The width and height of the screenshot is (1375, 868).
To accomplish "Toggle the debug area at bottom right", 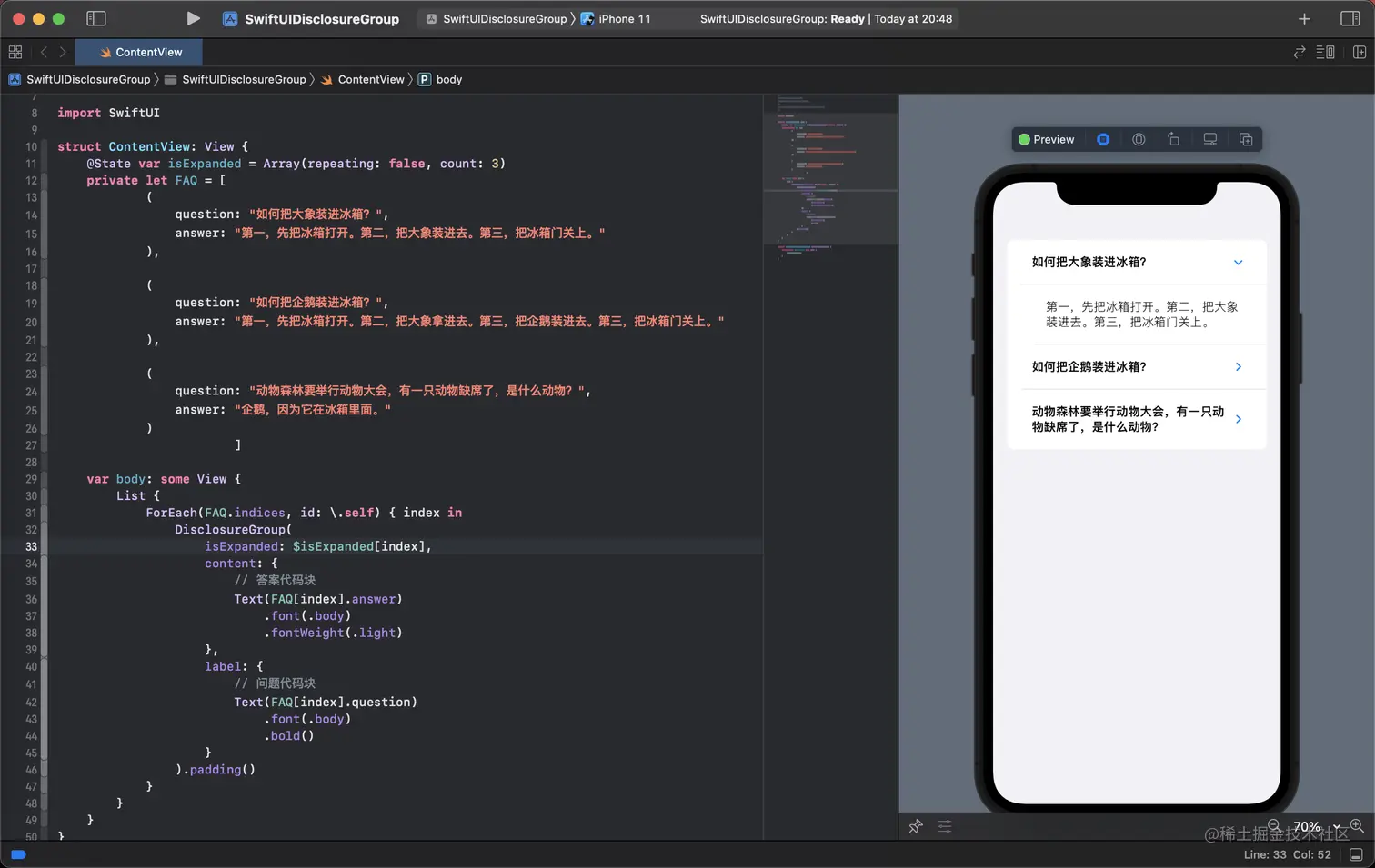I will 1356,854.
